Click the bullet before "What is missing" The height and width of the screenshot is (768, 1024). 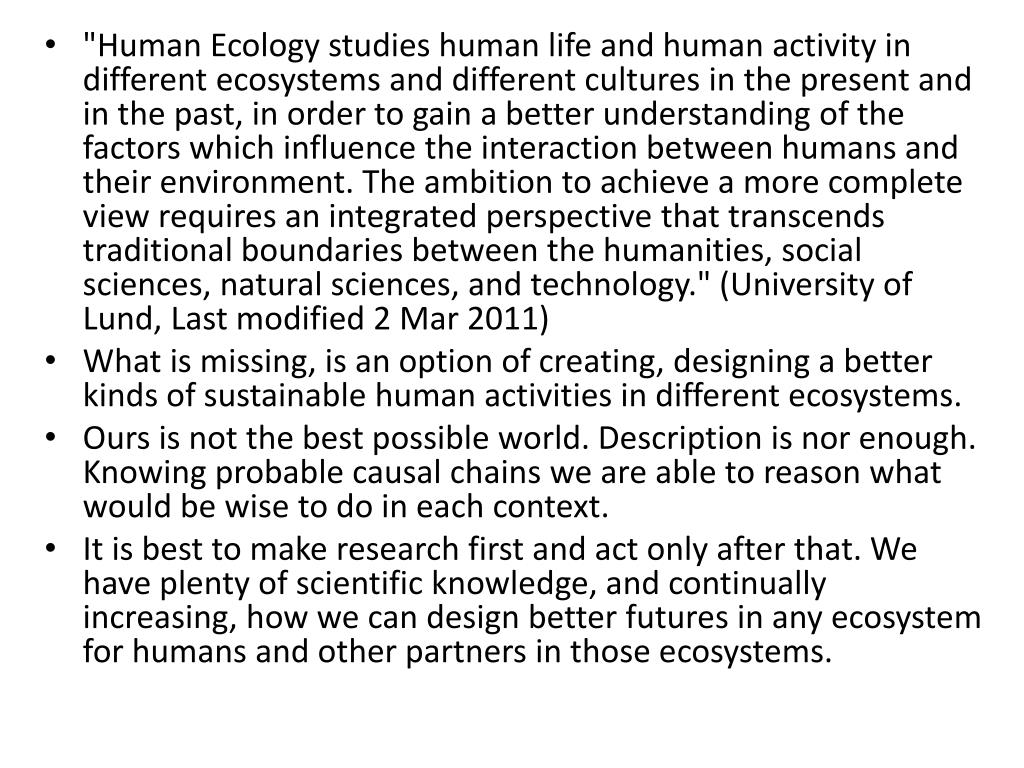point(50,361)
